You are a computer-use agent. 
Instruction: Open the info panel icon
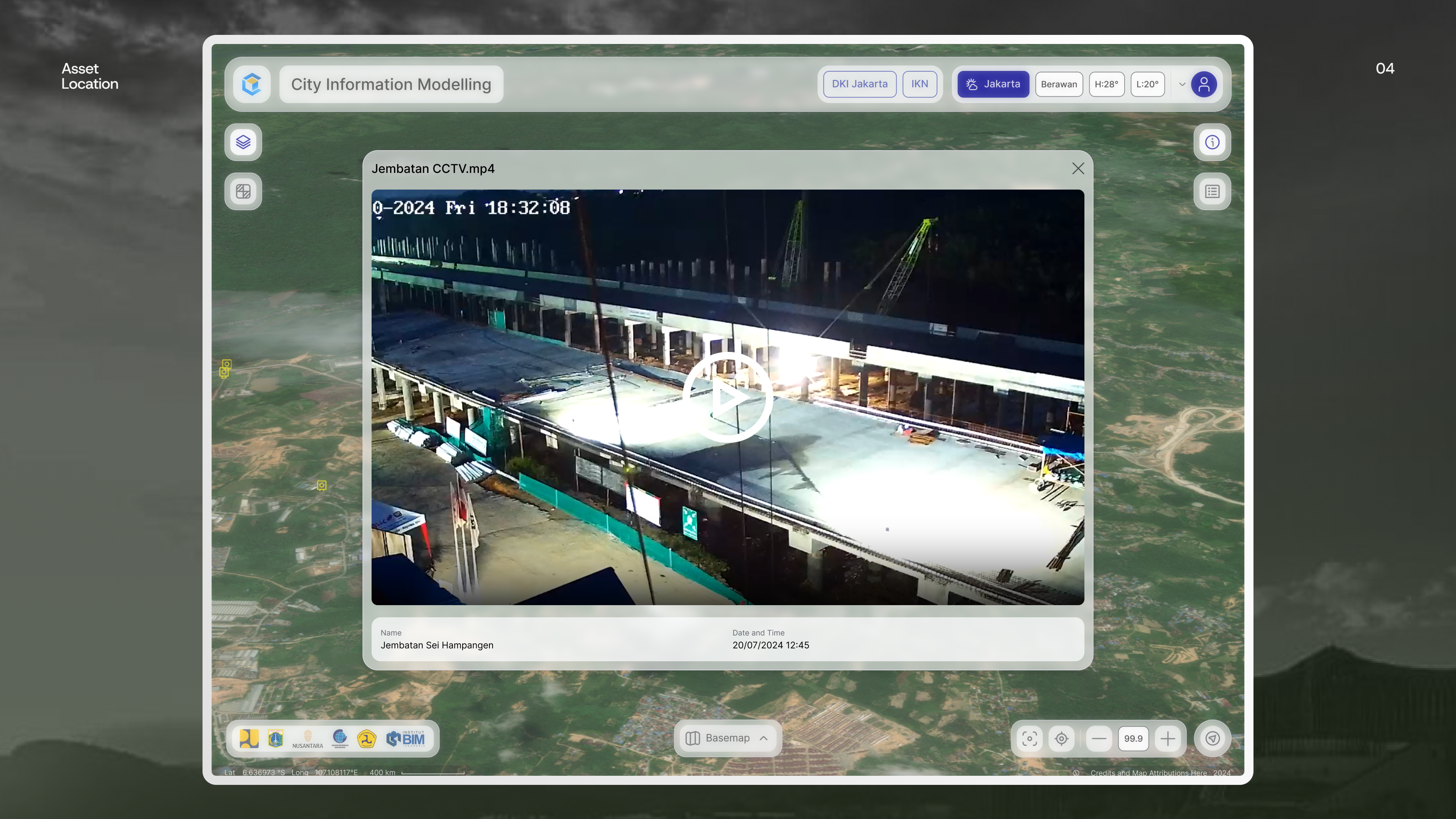pyautogui.click(x=1212, y=142)
